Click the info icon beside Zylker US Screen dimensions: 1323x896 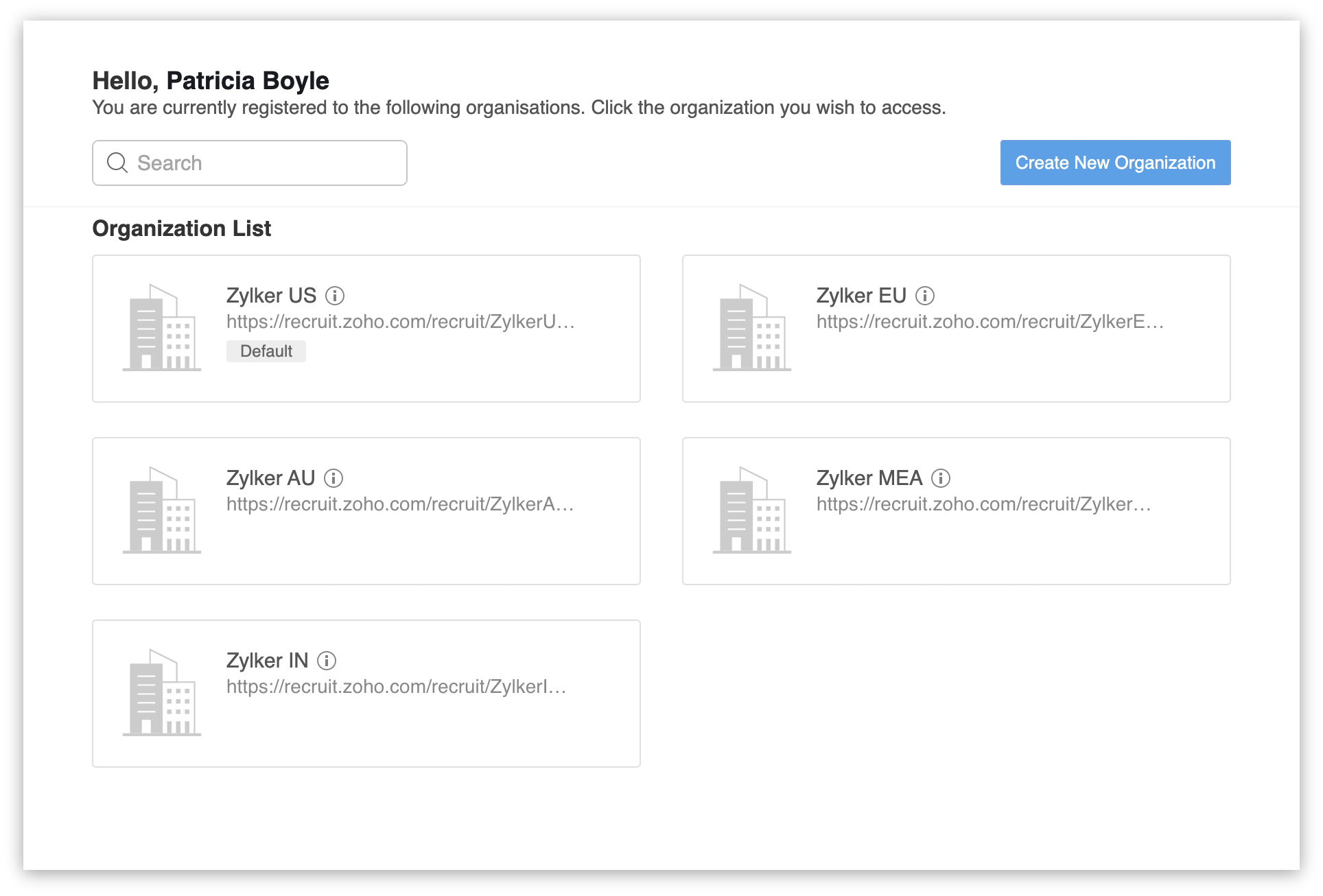pyautogui.click(x=335, y=296)
